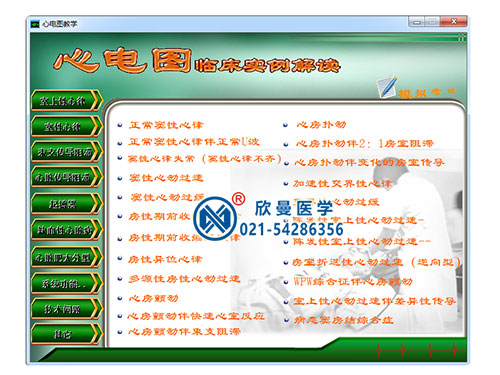Minimize the 心电图教学 window
The width and height of the screenshot is (500, 375).
point(416,22)
